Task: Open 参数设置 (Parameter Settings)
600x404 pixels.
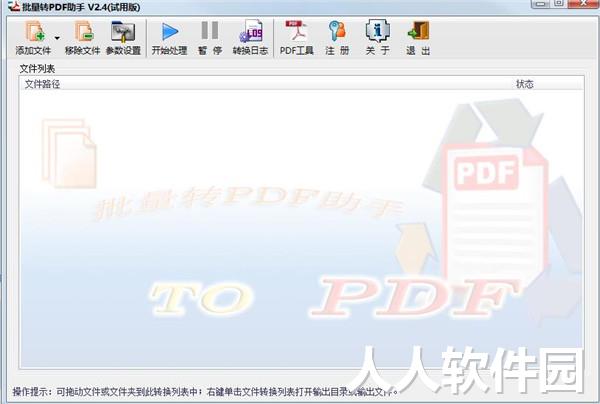Action: point(123,37)
